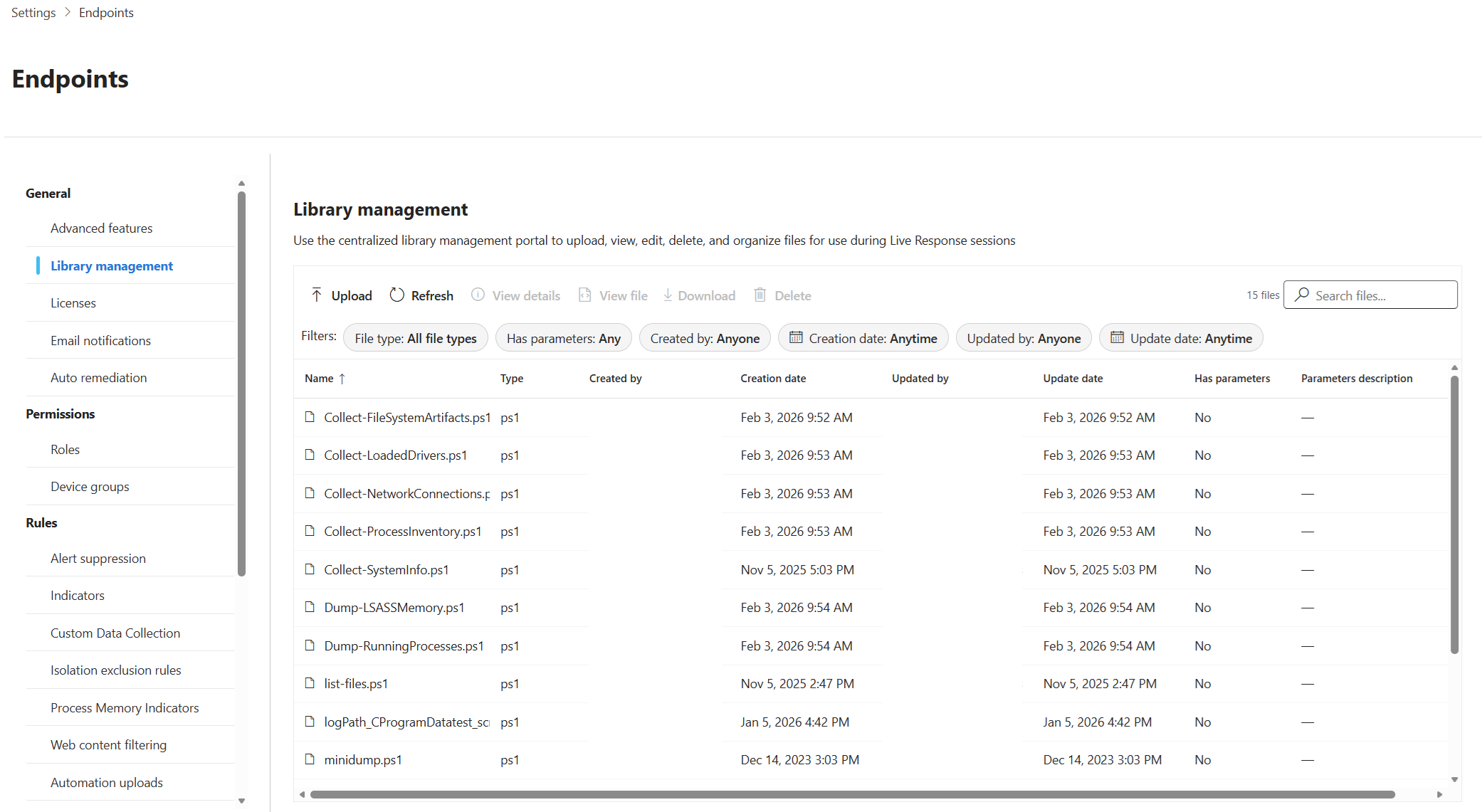
Task: Open the Device groups settings page
Action: [x=90, y=487]
